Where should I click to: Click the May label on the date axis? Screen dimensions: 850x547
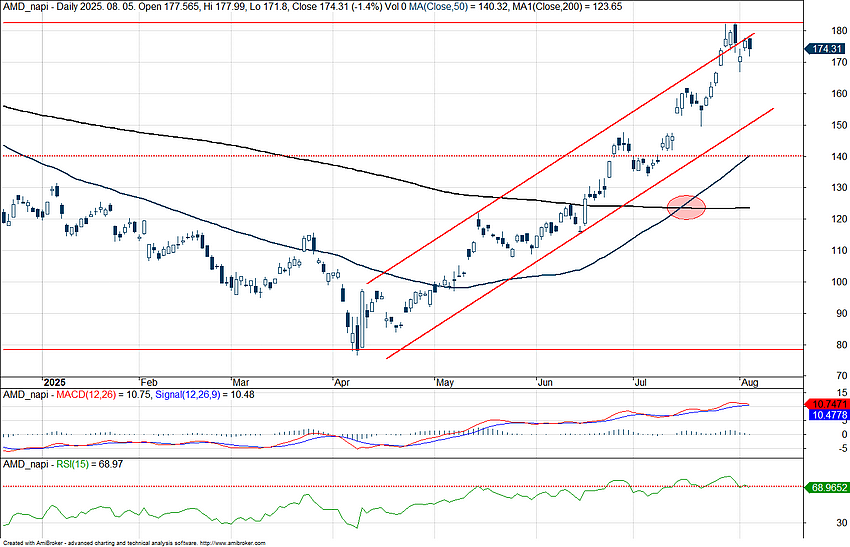coord(445,382)
